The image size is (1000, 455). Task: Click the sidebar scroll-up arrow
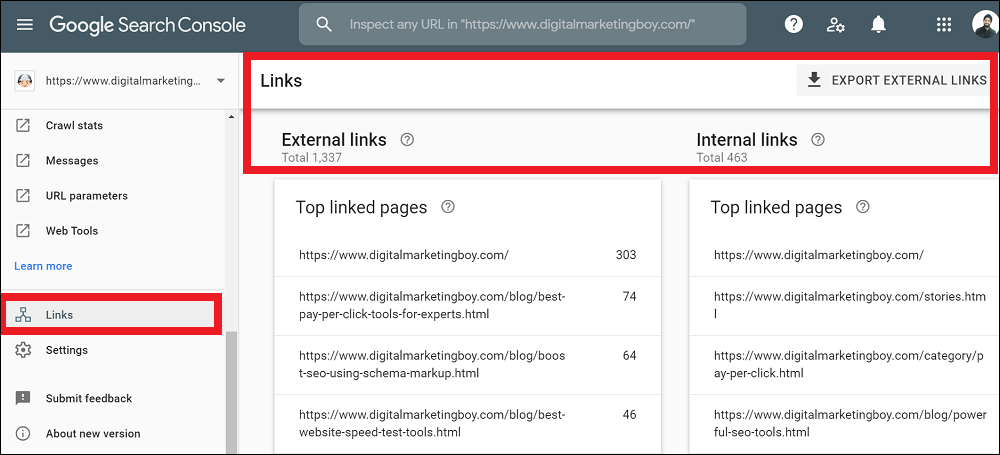point(231,117)
